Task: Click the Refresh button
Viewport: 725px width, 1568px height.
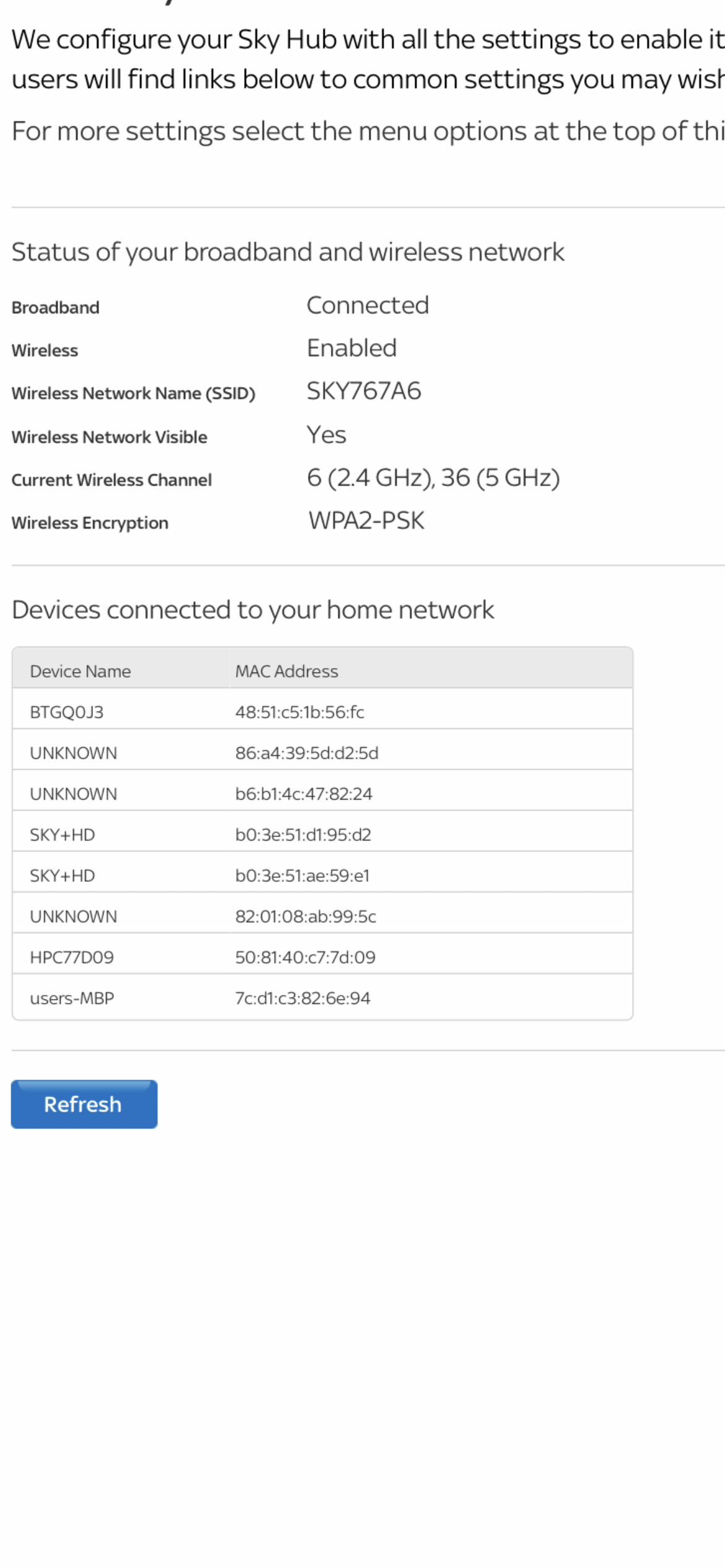Action: coord(84,1104)
